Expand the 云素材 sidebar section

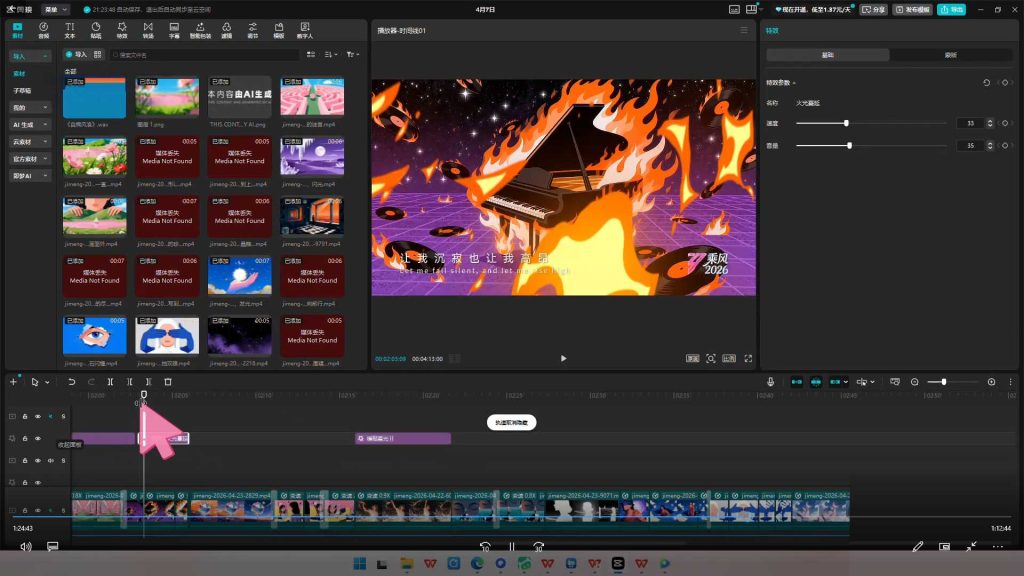(x=29, y=141)
